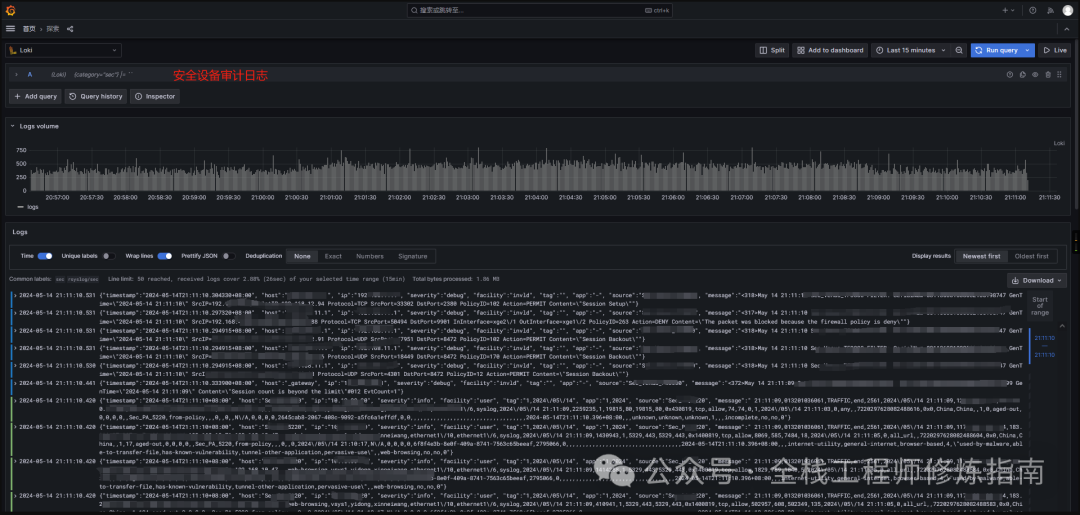1080x515 pixels.
Task: Click the zoom out time range icon
Action: 959,50
